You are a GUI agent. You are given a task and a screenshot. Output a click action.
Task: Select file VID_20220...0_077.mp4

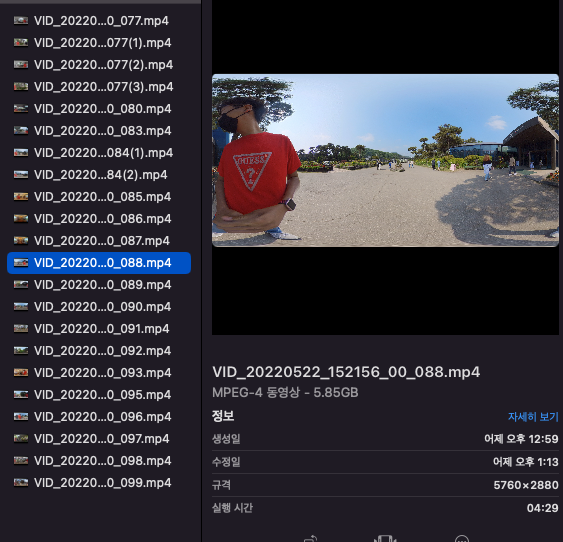(x=99, y=21)
